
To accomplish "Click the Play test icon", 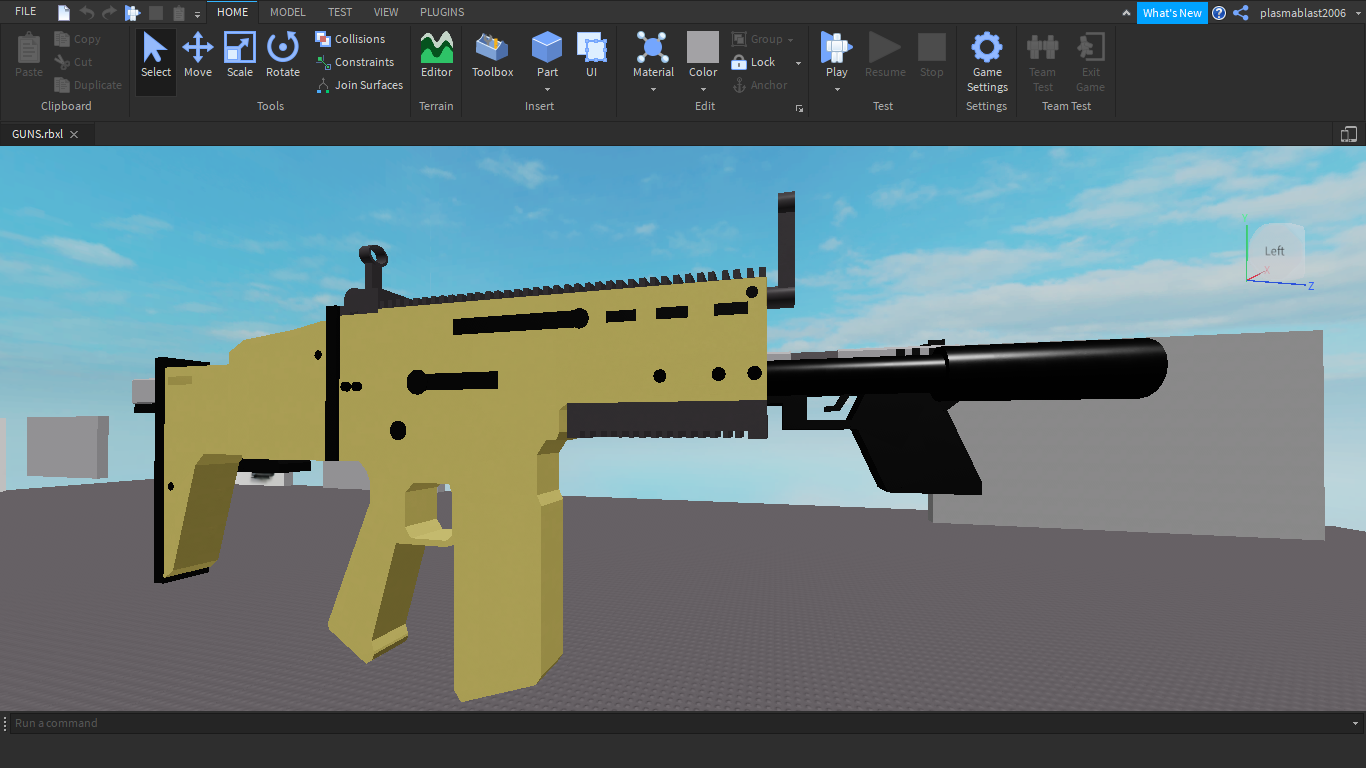I will (836, 47).
